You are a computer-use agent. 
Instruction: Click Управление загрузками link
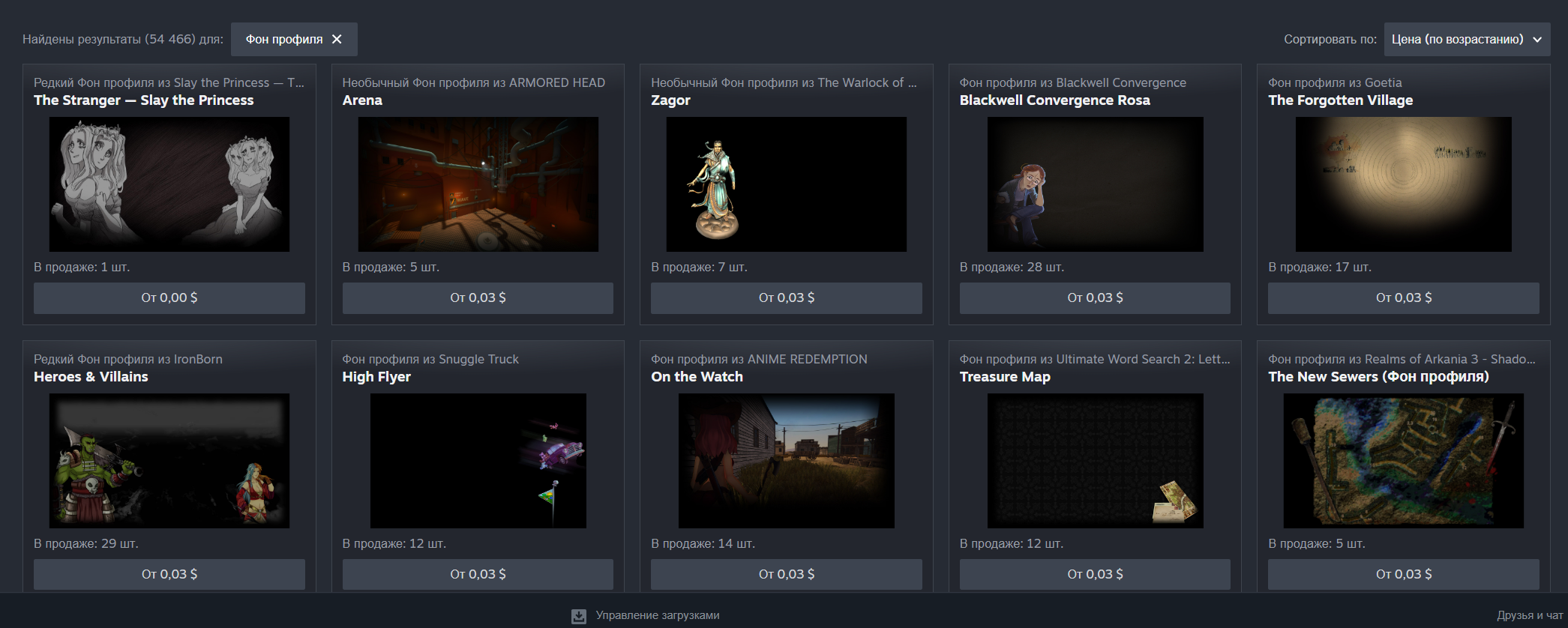(x=658, y=615)
